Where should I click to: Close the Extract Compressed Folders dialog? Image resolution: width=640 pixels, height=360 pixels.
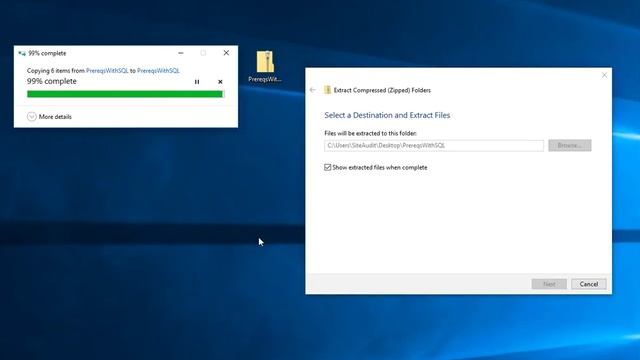pyautogui.click(x=604, y=75)
